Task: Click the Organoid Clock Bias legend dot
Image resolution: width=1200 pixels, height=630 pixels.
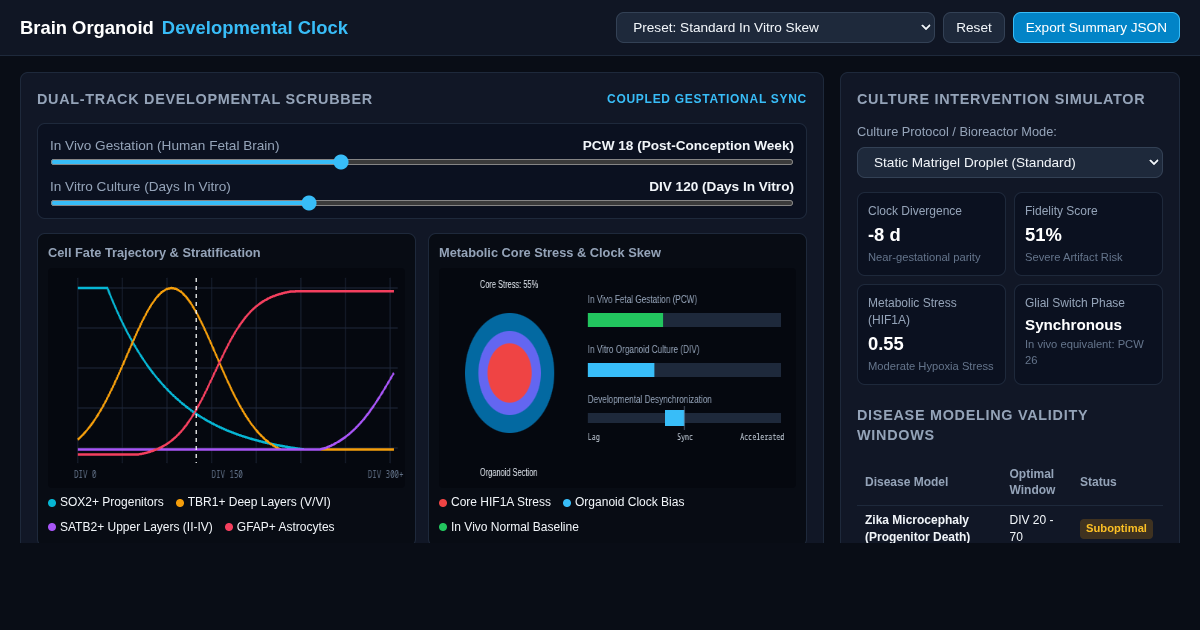Action: tap(567, 503)
